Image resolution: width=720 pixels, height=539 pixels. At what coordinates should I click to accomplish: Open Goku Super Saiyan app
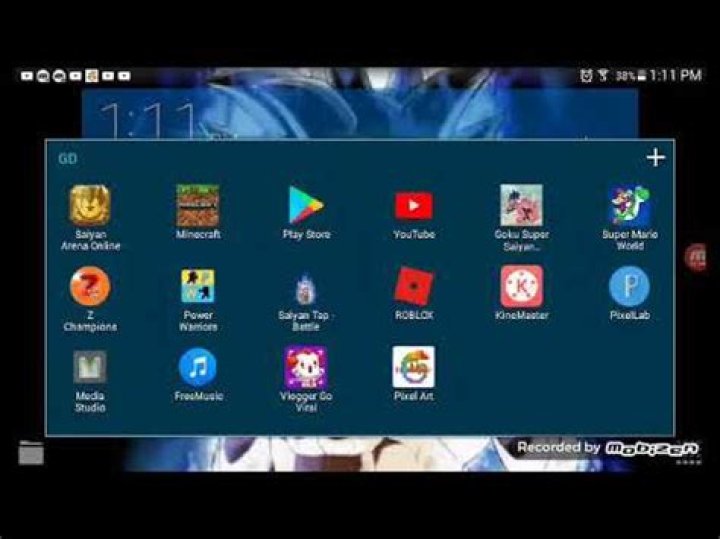click(521, 206)
